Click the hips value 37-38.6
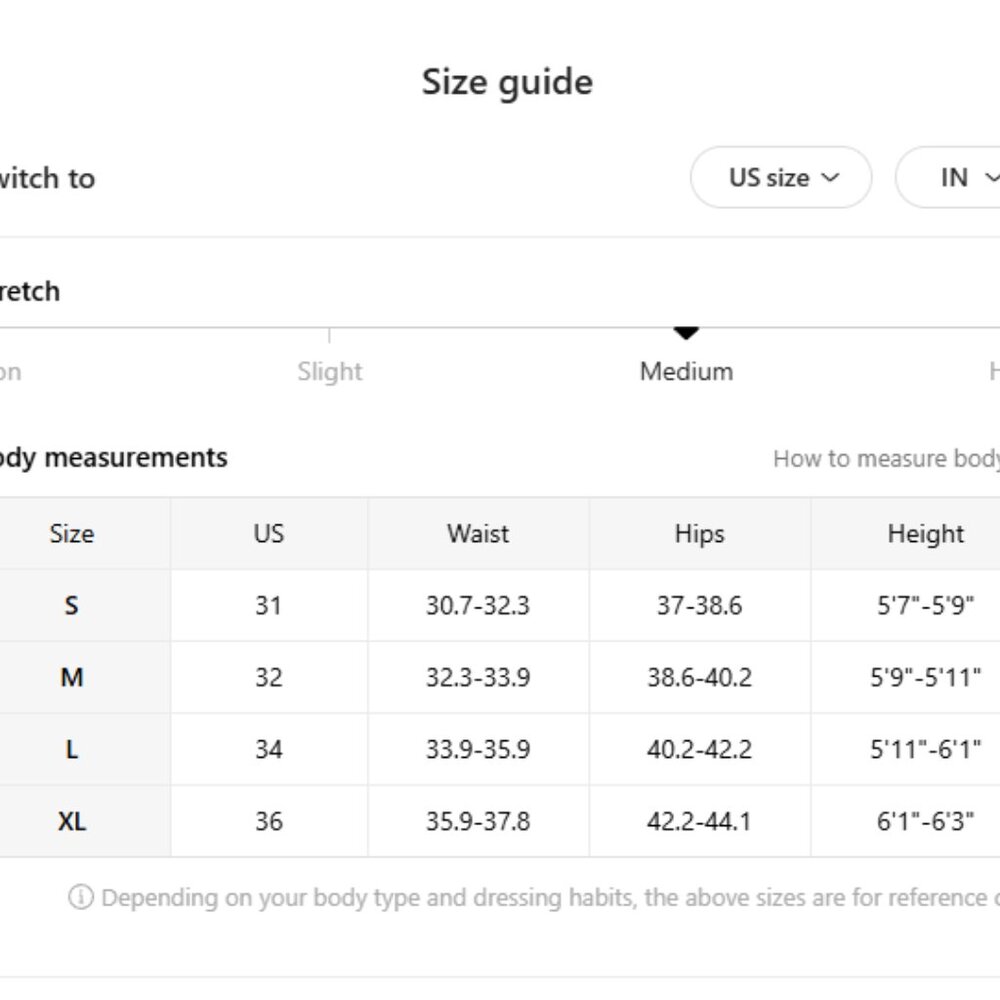Screen dimensions: 1000x1000 [700, 605]
